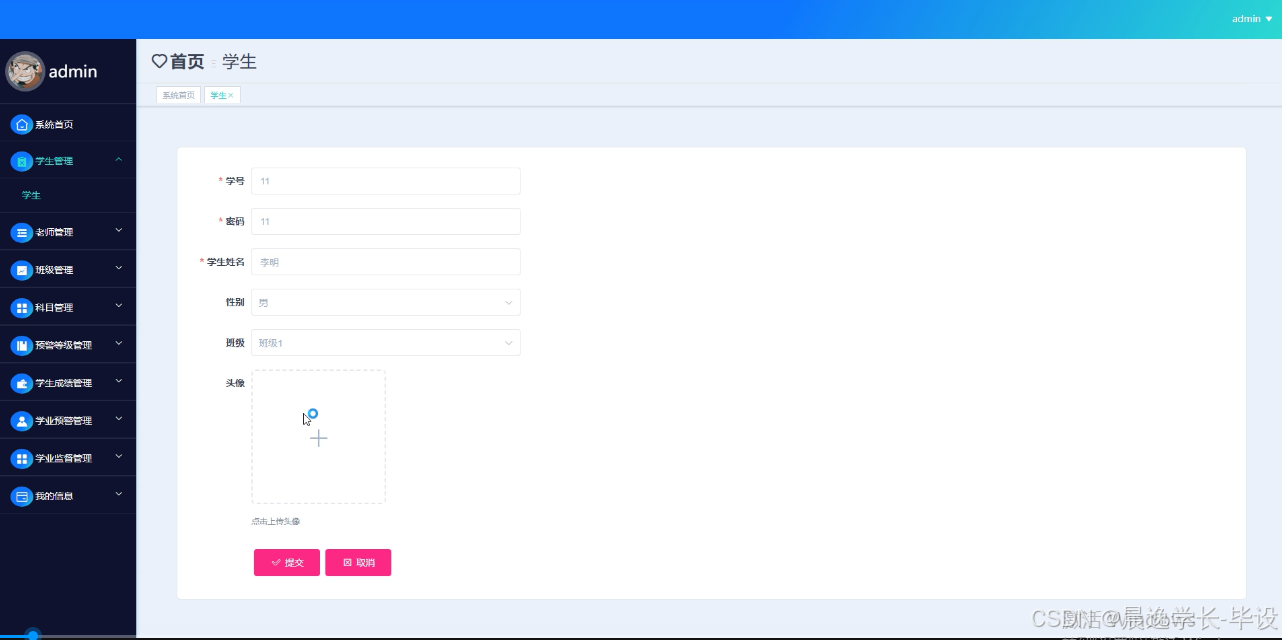
Task: Expand the 学业预警管理 menu chevron
Action: tap(119, 419)
